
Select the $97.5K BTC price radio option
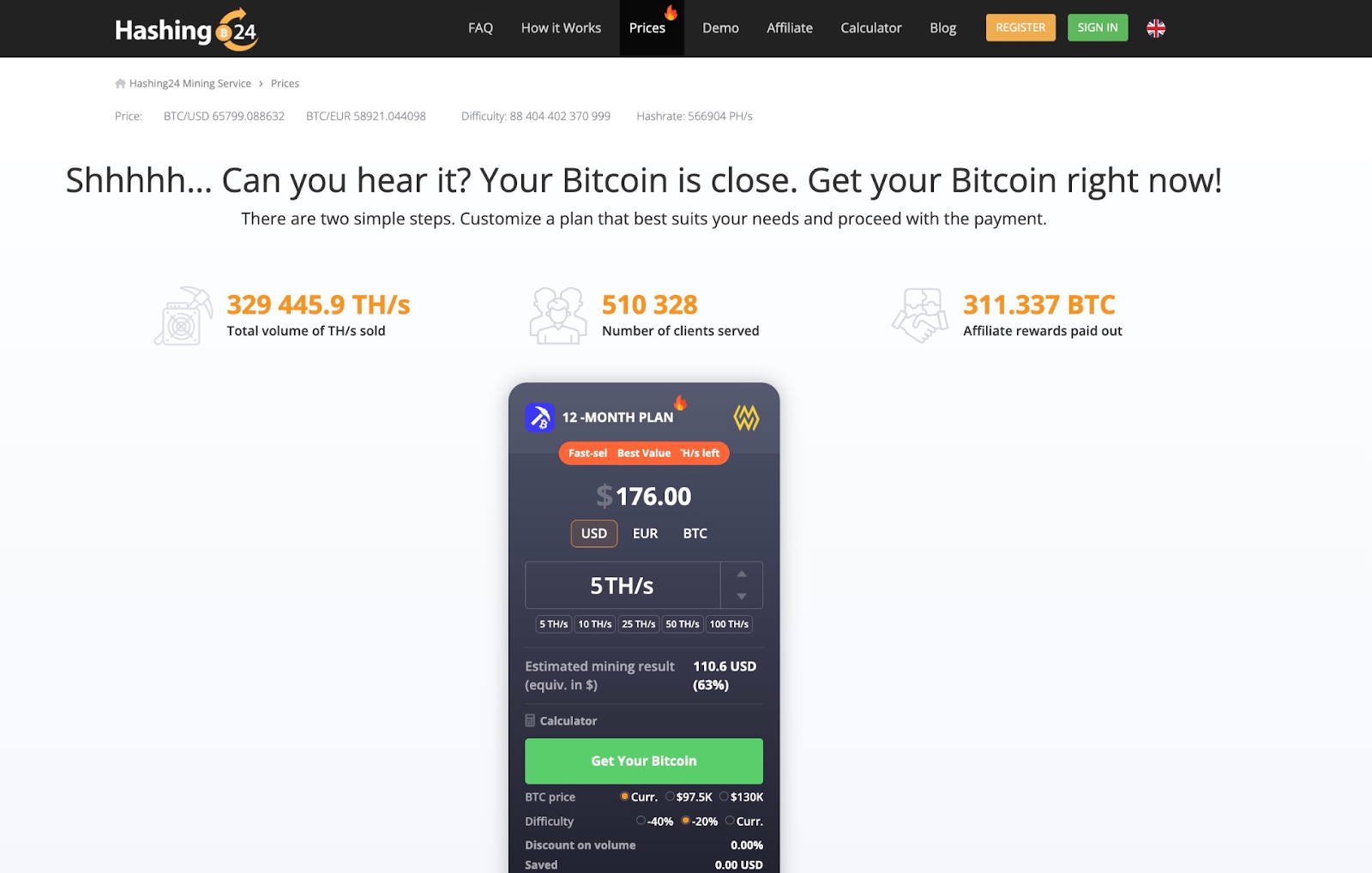670,797
